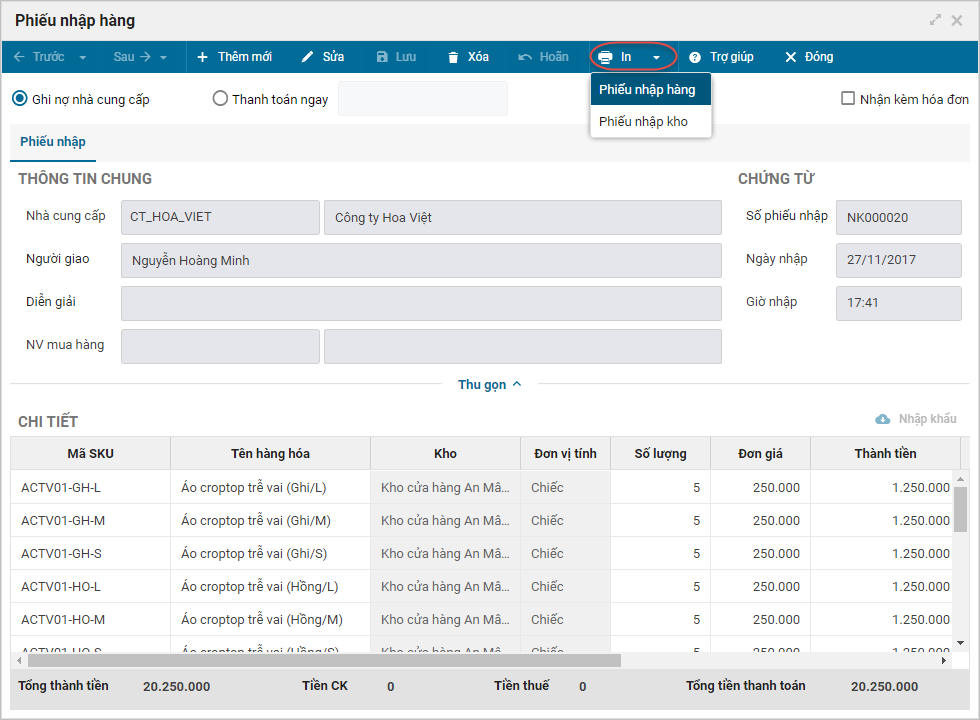Click the vertical scrollbar up arrow
Screen dimensions: 980x720
coord(960,479)
